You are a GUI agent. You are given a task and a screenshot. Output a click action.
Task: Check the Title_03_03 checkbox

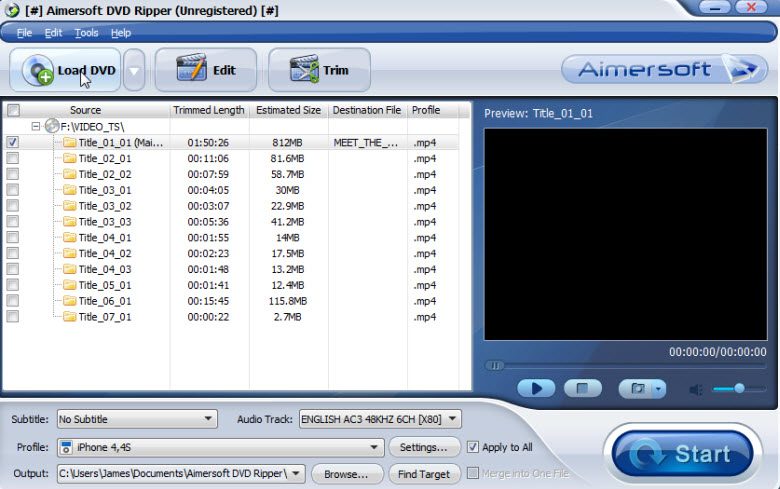point(12,221)
